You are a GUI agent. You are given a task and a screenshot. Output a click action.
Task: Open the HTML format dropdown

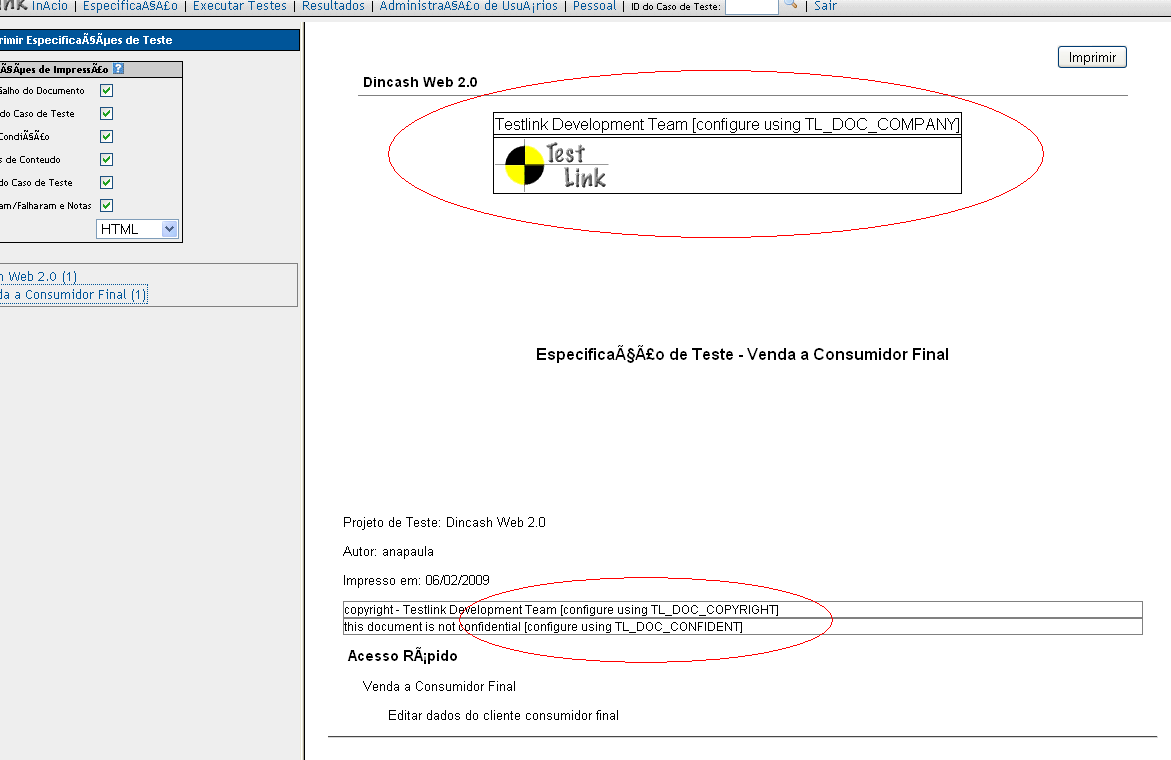pos(137,229)
